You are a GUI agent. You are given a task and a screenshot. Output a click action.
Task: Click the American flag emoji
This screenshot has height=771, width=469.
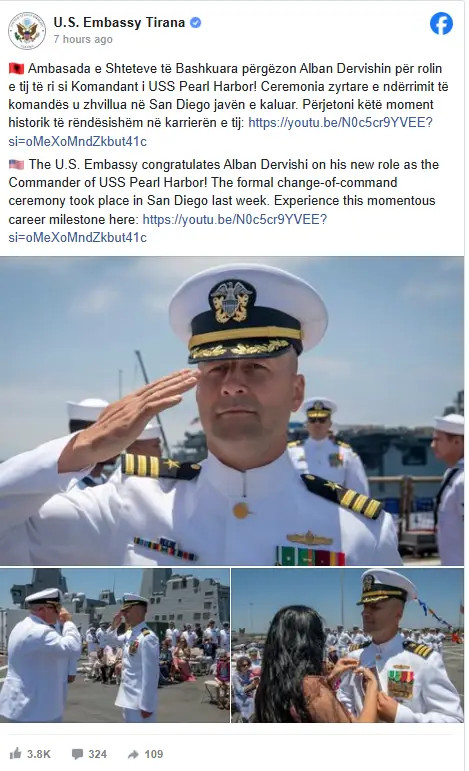click(x=16, y=164)
